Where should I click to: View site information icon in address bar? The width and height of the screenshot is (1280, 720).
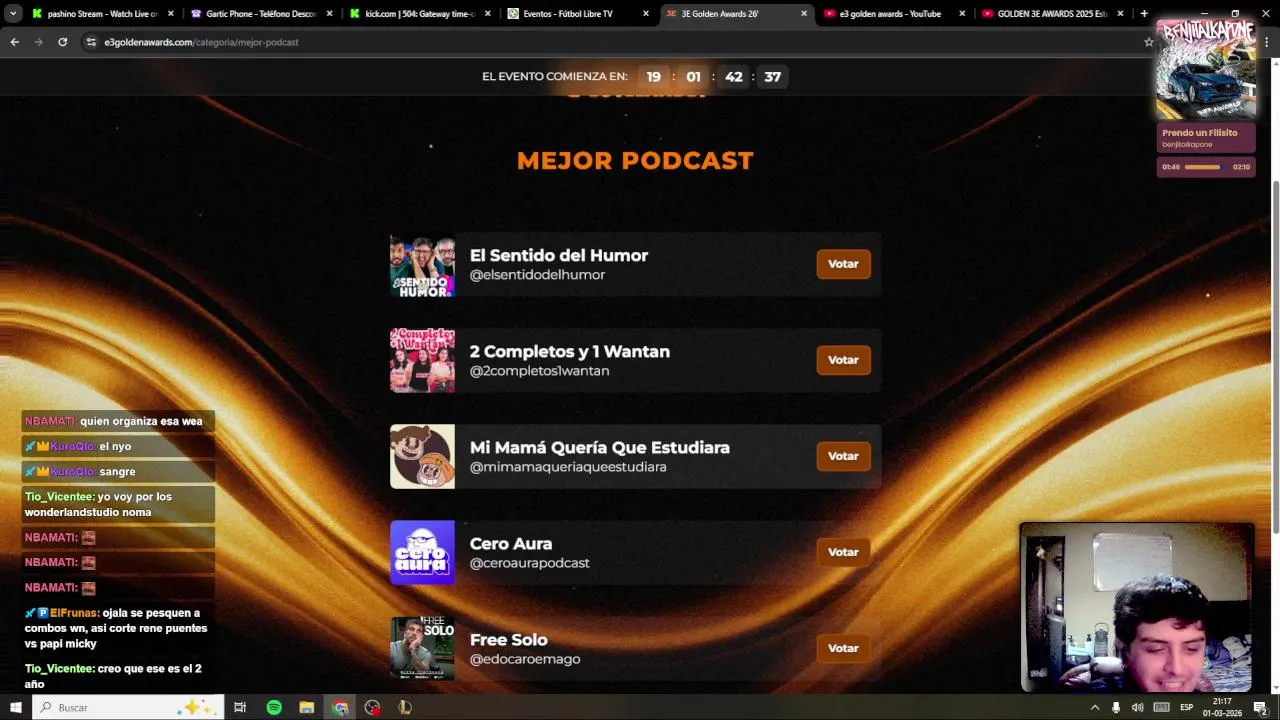point(91,42)
